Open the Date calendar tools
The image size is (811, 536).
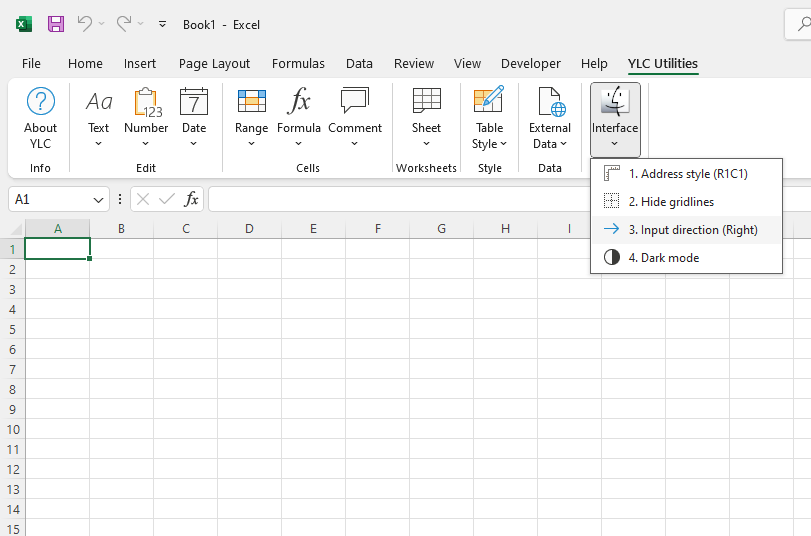point(194,115)
